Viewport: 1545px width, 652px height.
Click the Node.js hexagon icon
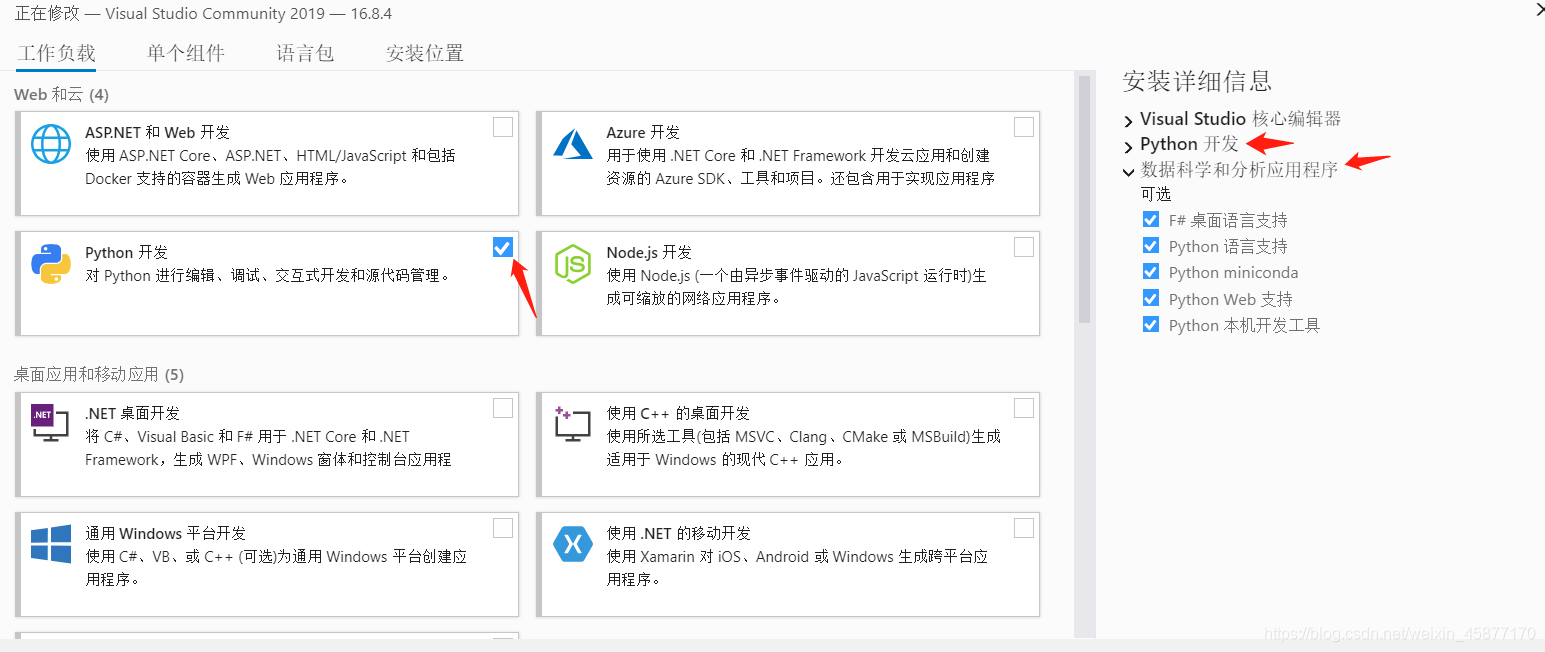[x=573, y=264]
